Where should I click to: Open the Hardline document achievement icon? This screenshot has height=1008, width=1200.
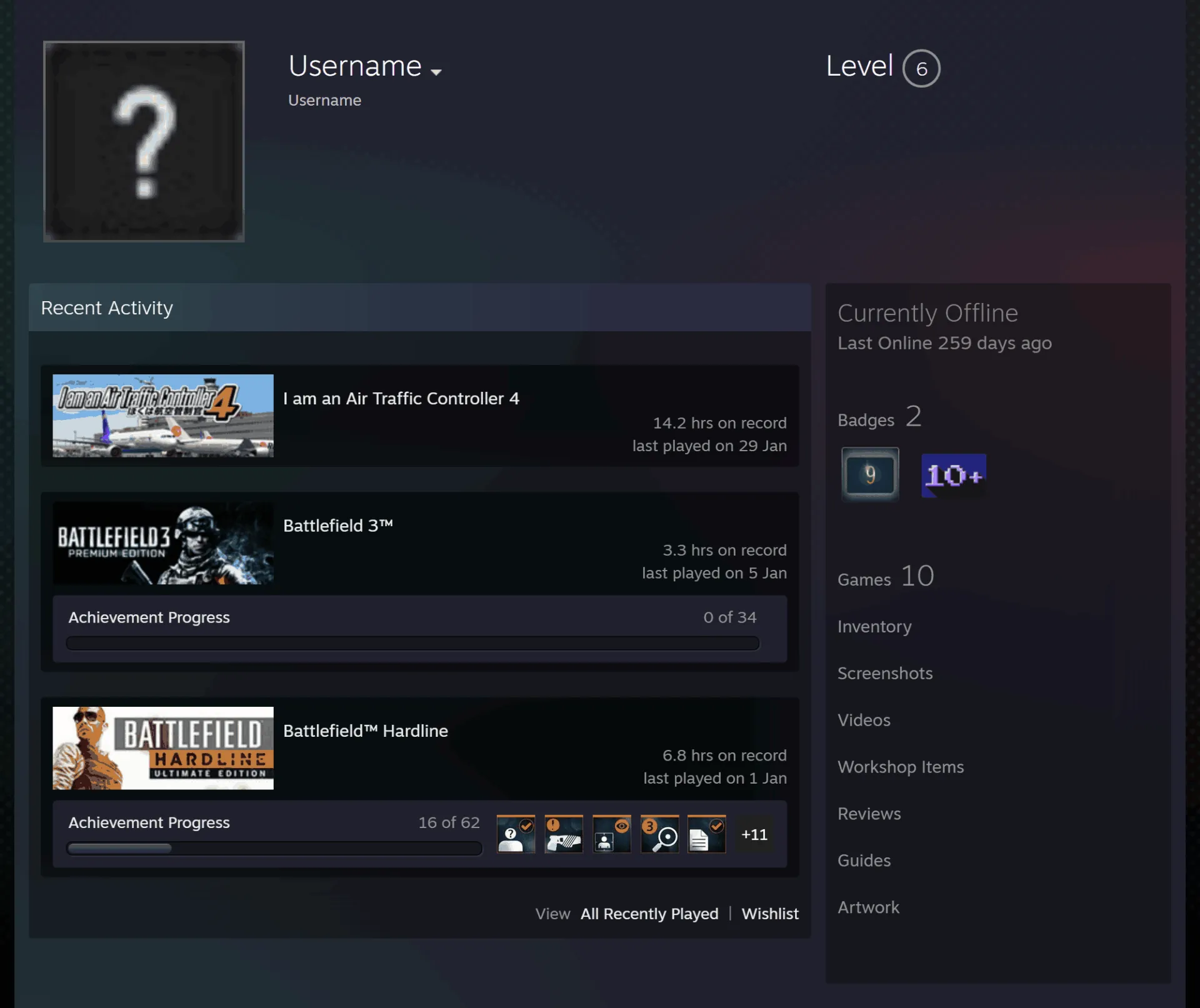pos(707,834)
